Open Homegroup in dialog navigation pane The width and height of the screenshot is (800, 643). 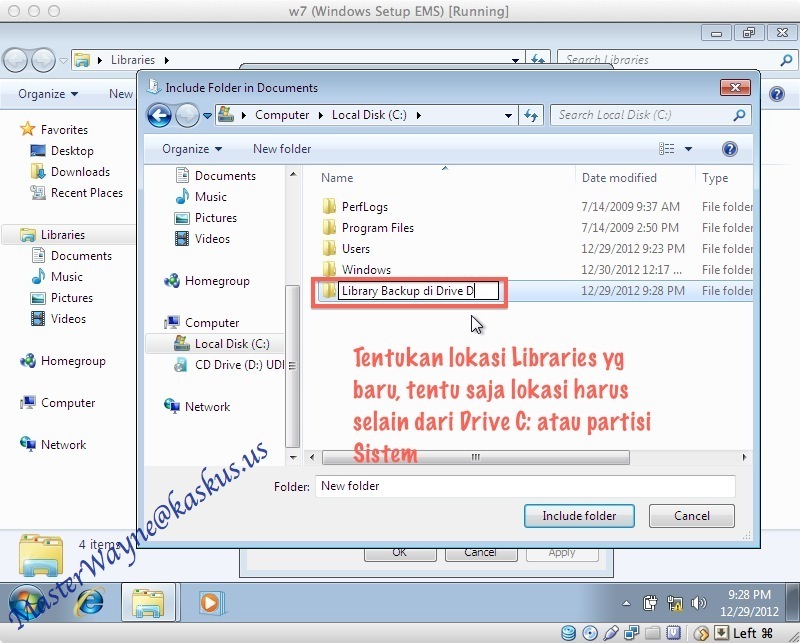point(217,281)
